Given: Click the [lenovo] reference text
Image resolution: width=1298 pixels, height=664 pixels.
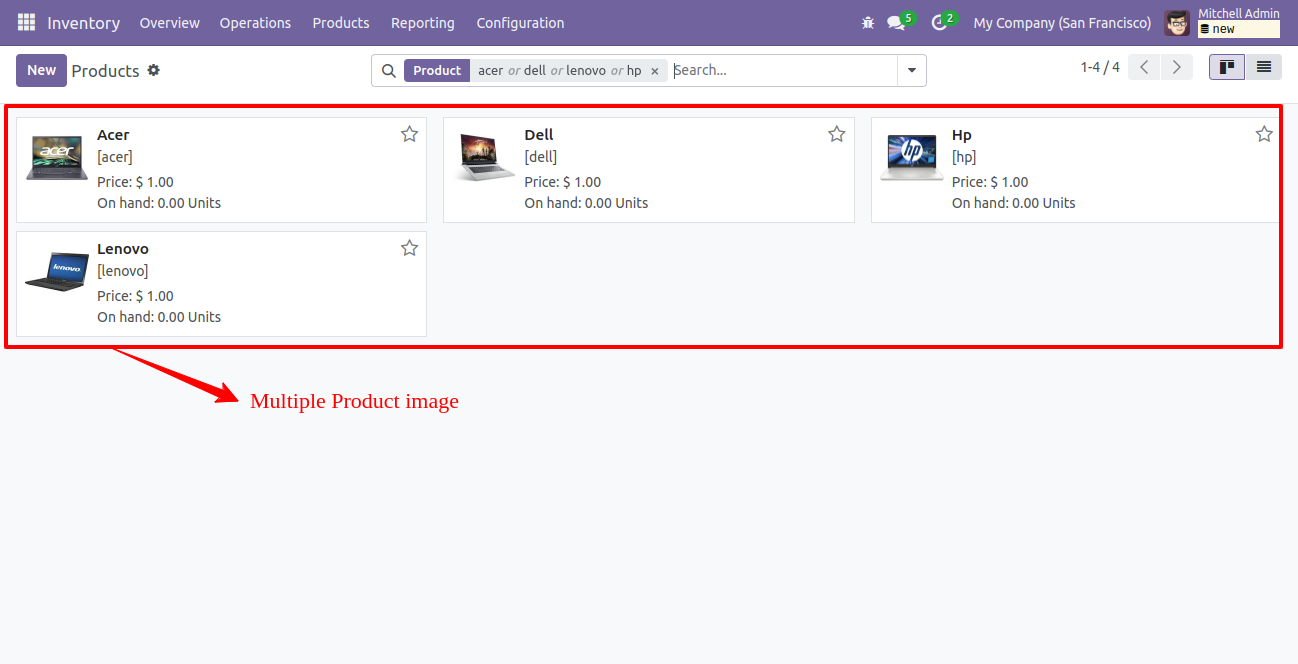Looking at the screenshot, I should (x=123, y=271).
